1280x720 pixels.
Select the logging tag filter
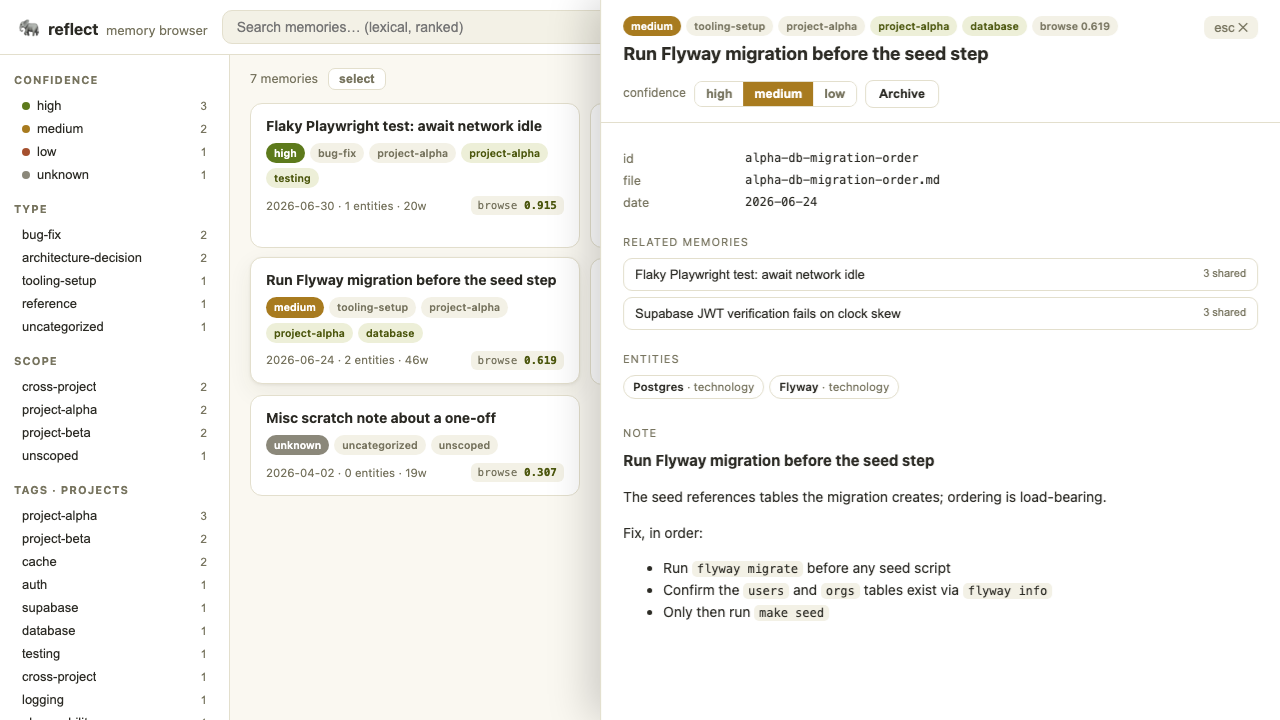[114, 700]
